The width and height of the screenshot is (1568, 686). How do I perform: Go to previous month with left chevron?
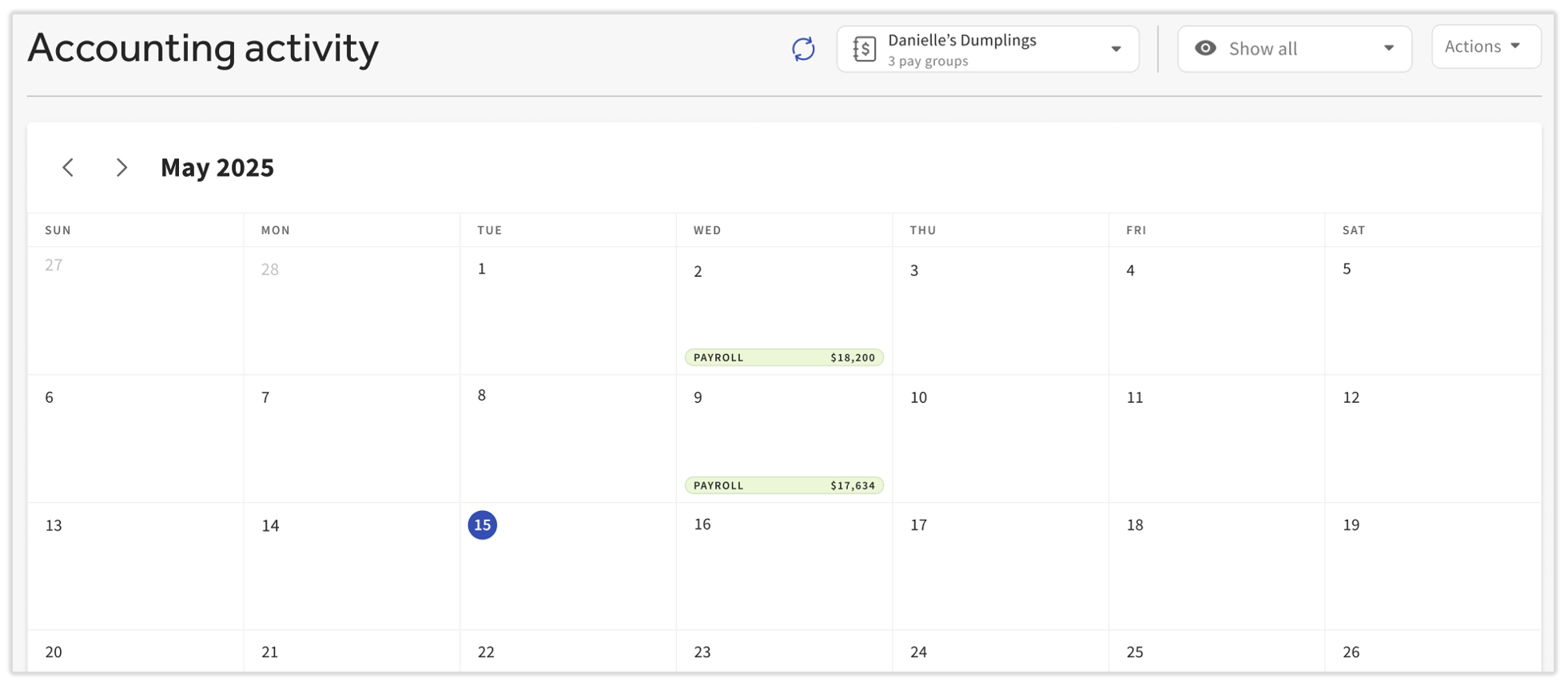[x=69, y=167]
